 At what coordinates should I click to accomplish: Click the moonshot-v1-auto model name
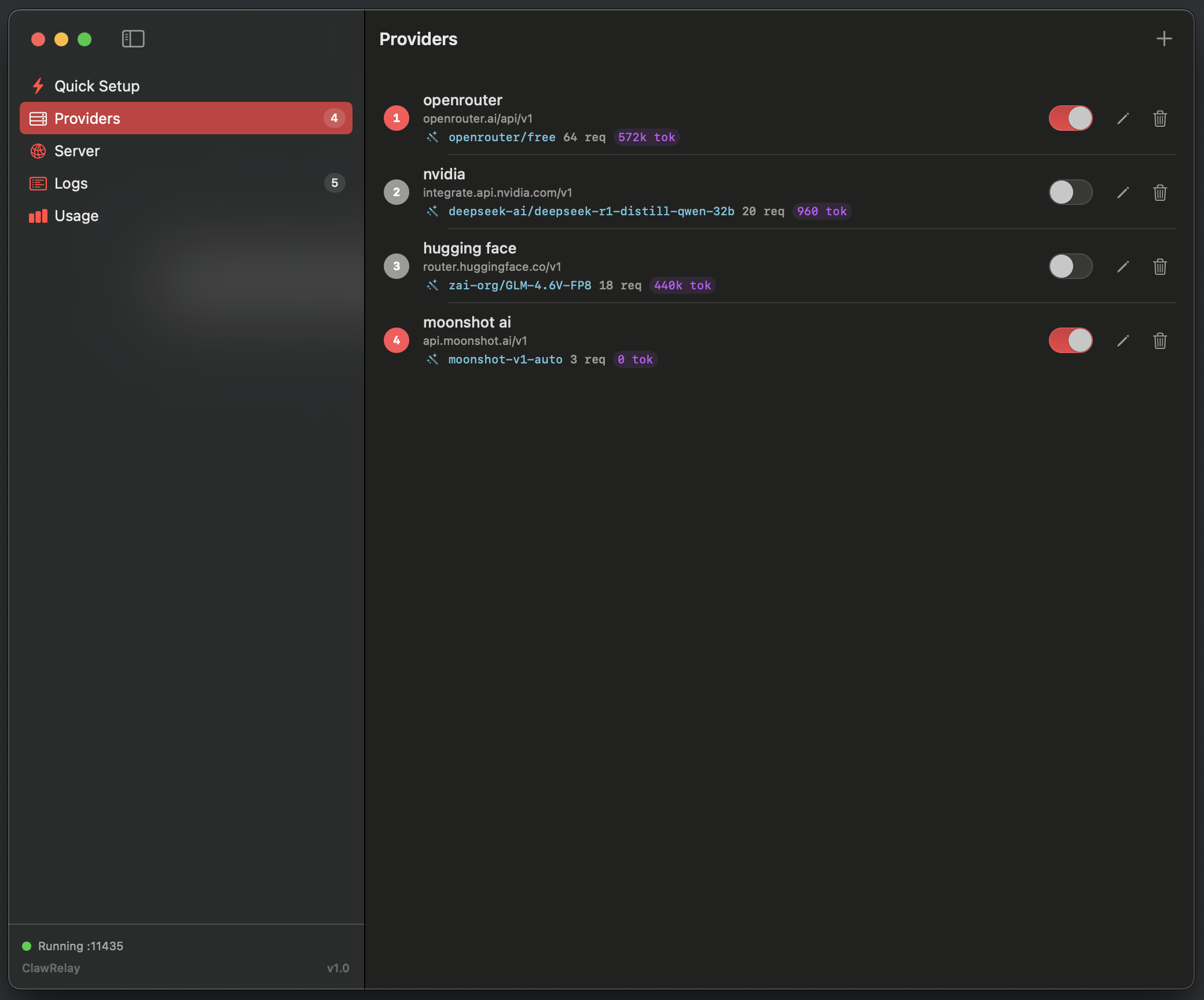coord(505,359)
